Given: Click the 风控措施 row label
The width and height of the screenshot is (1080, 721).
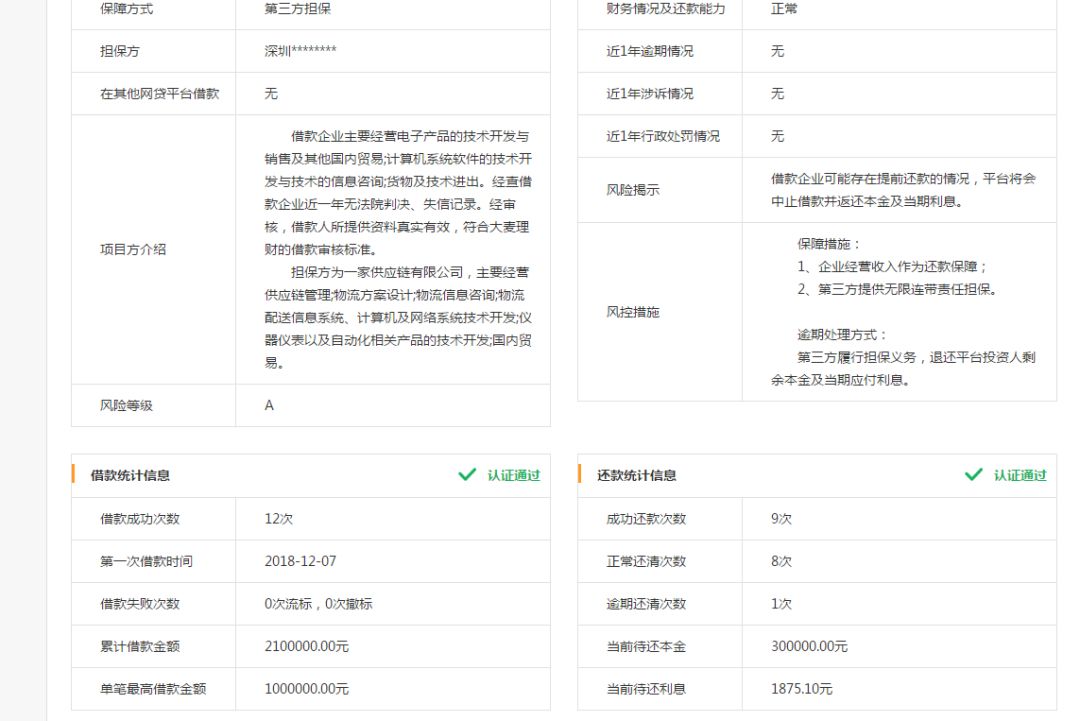Looking at the screenshot, I should [633, 312].
